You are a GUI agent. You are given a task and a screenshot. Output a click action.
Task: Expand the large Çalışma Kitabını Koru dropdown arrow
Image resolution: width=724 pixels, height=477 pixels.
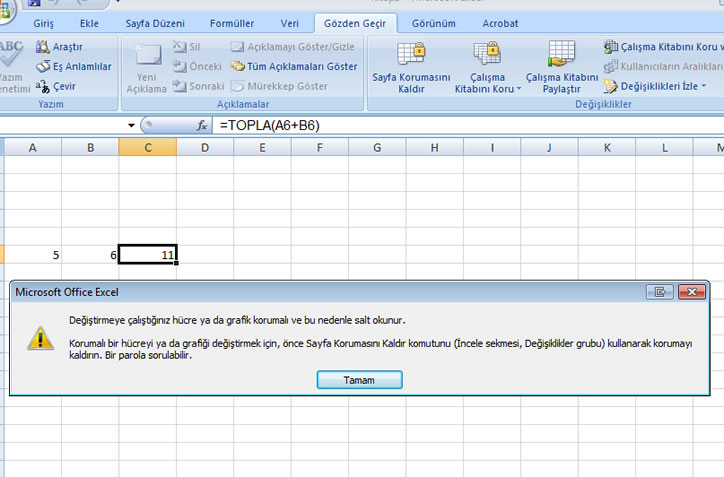519,89
